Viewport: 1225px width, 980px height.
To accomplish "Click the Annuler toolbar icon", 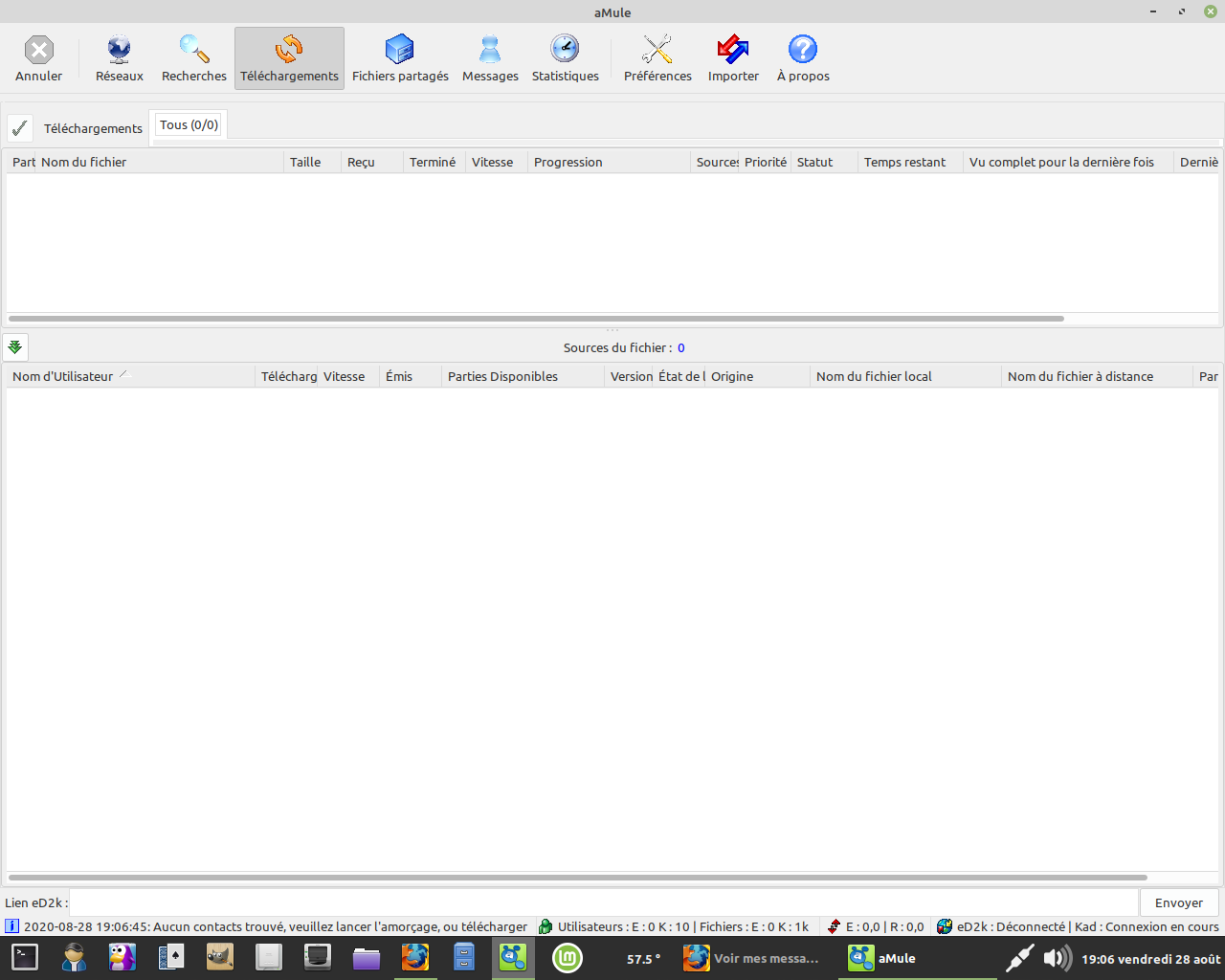I will [x=39, y=58].
